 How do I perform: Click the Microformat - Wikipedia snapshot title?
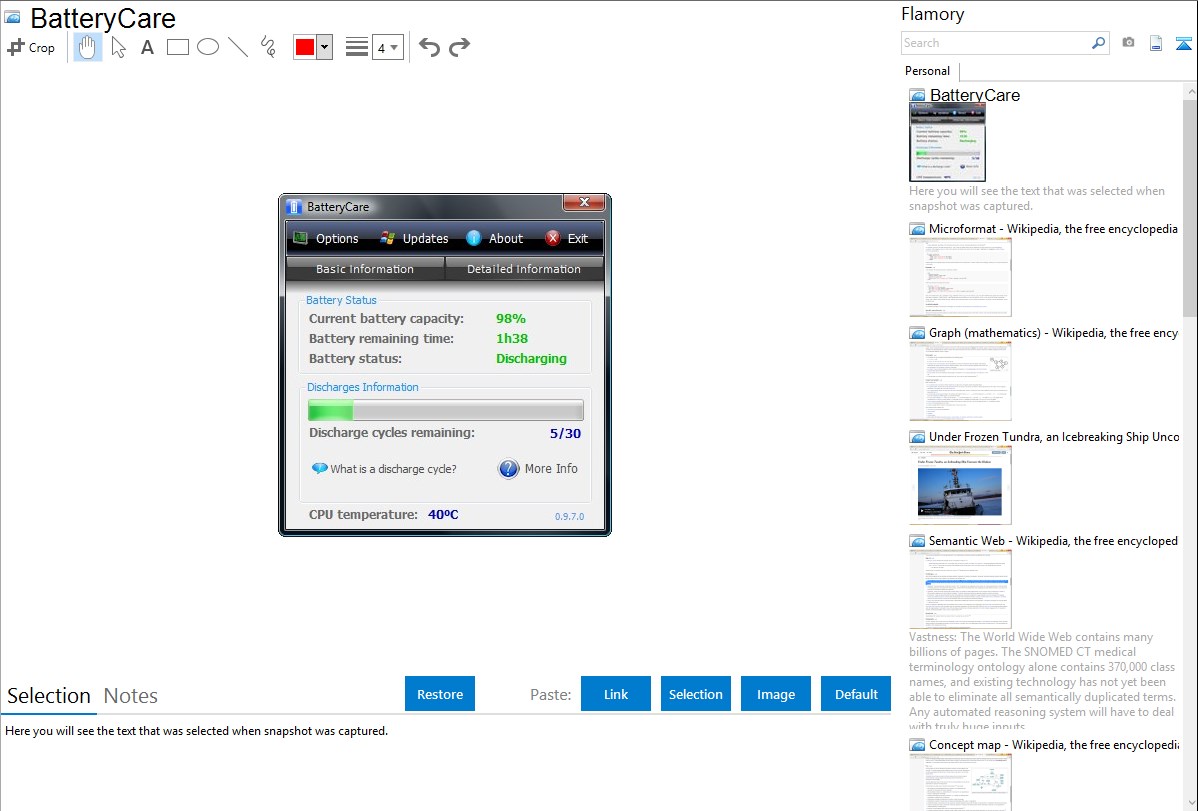pyautogui.click(x=1053, y=229)
